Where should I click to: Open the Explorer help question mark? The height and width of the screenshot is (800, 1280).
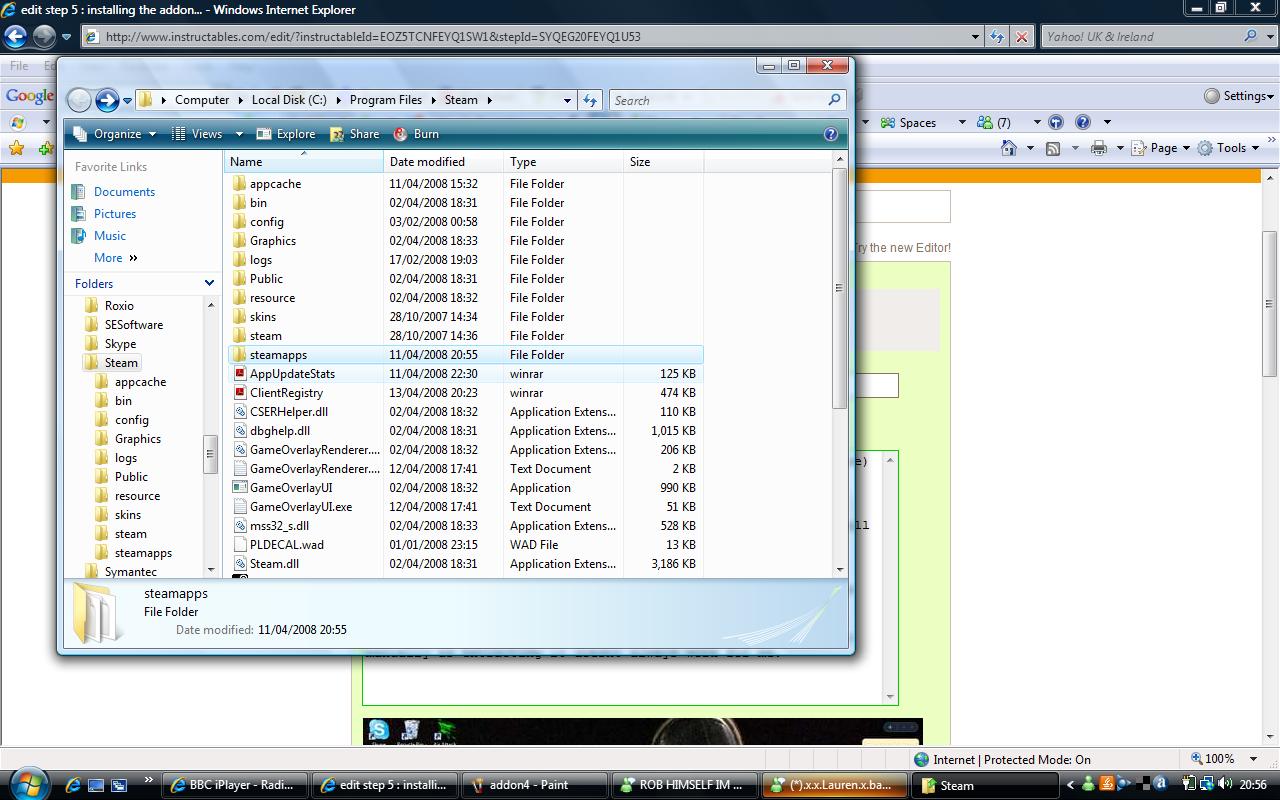click(830, 134)
